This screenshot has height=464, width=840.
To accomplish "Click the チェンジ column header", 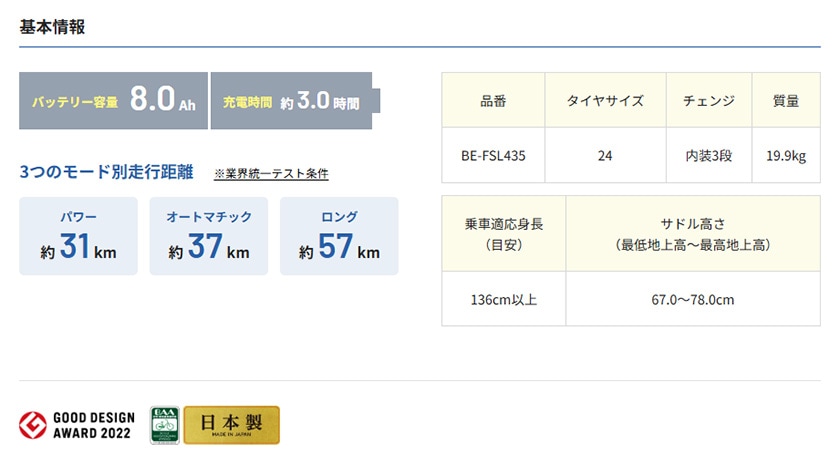I will pyautogui.click(x=709, y=100).
